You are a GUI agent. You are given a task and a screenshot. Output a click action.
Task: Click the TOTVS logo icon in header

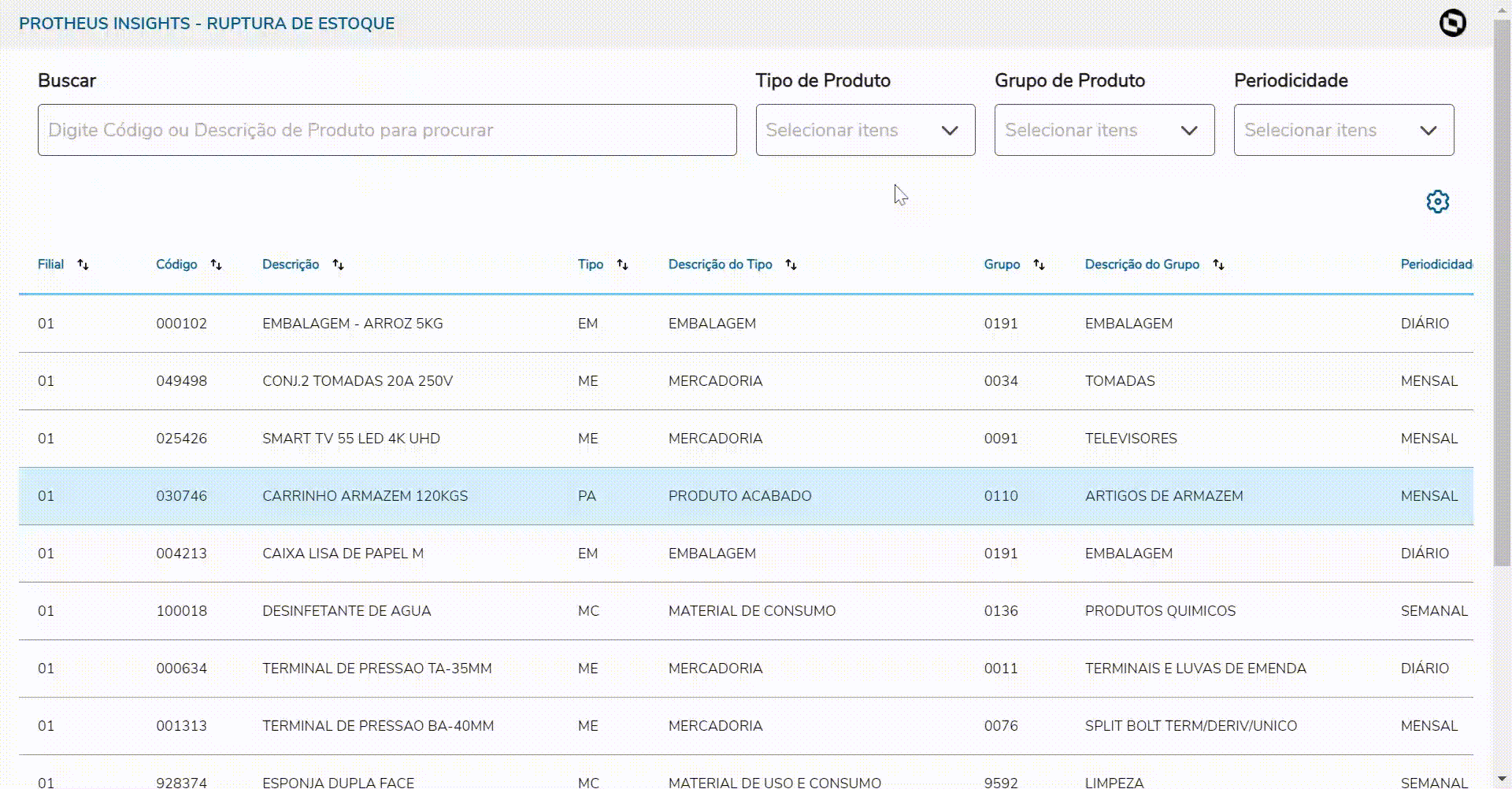click(1453, 23)
